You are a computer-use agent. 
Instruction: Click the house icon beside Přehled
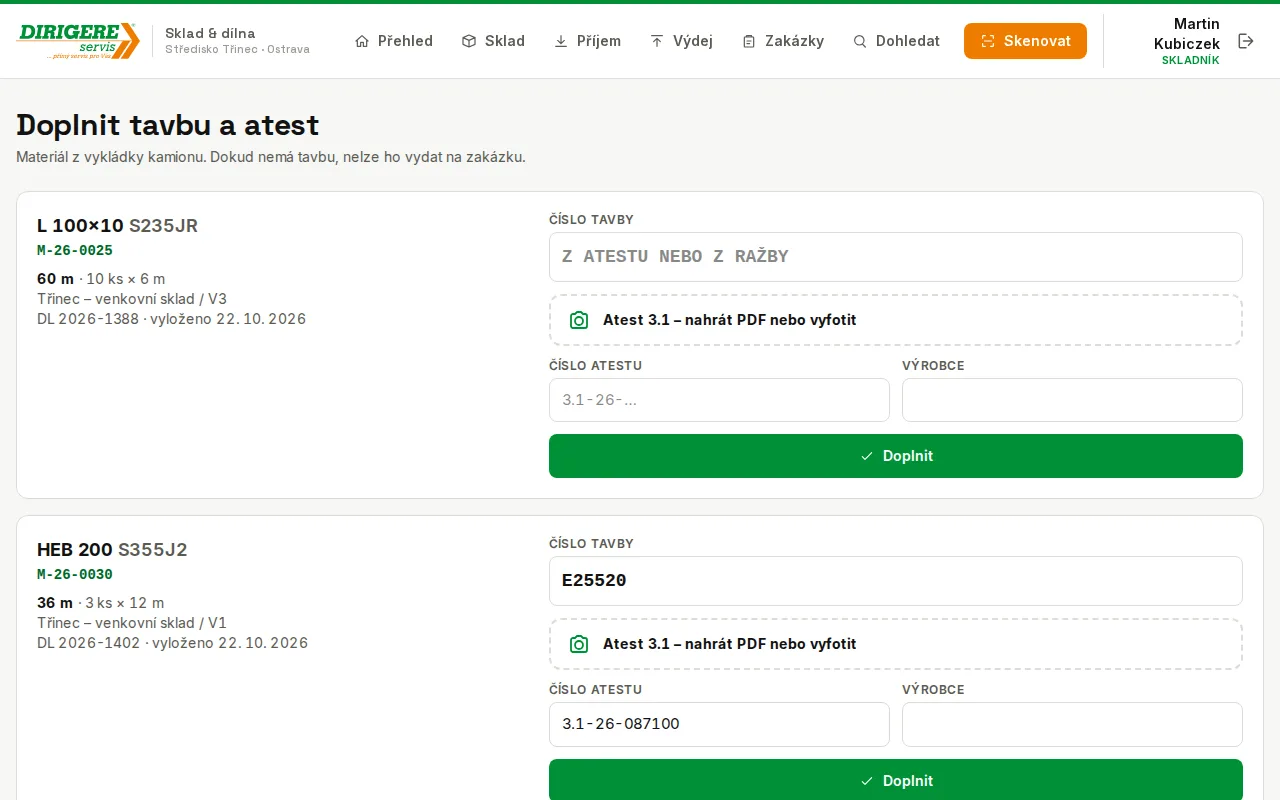coord(362,41)
